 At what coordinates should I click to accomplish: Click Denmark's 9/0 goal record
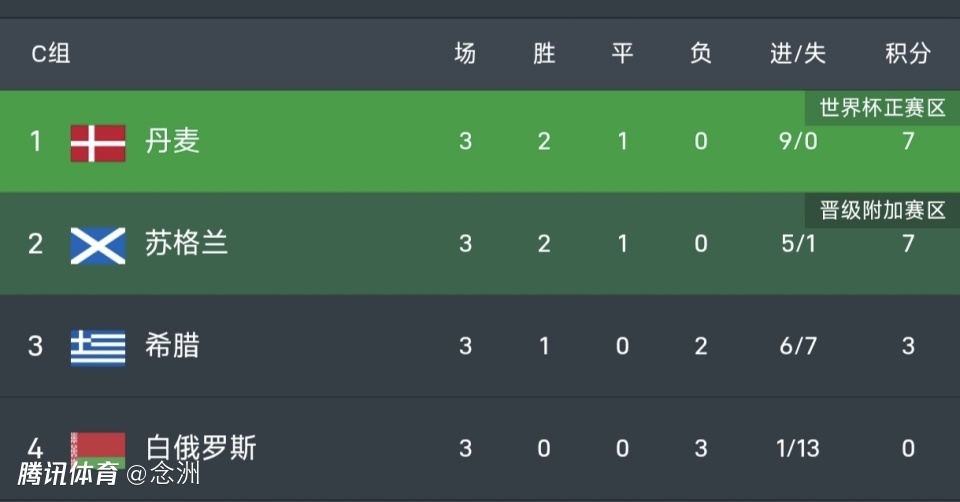coord(797,141)
